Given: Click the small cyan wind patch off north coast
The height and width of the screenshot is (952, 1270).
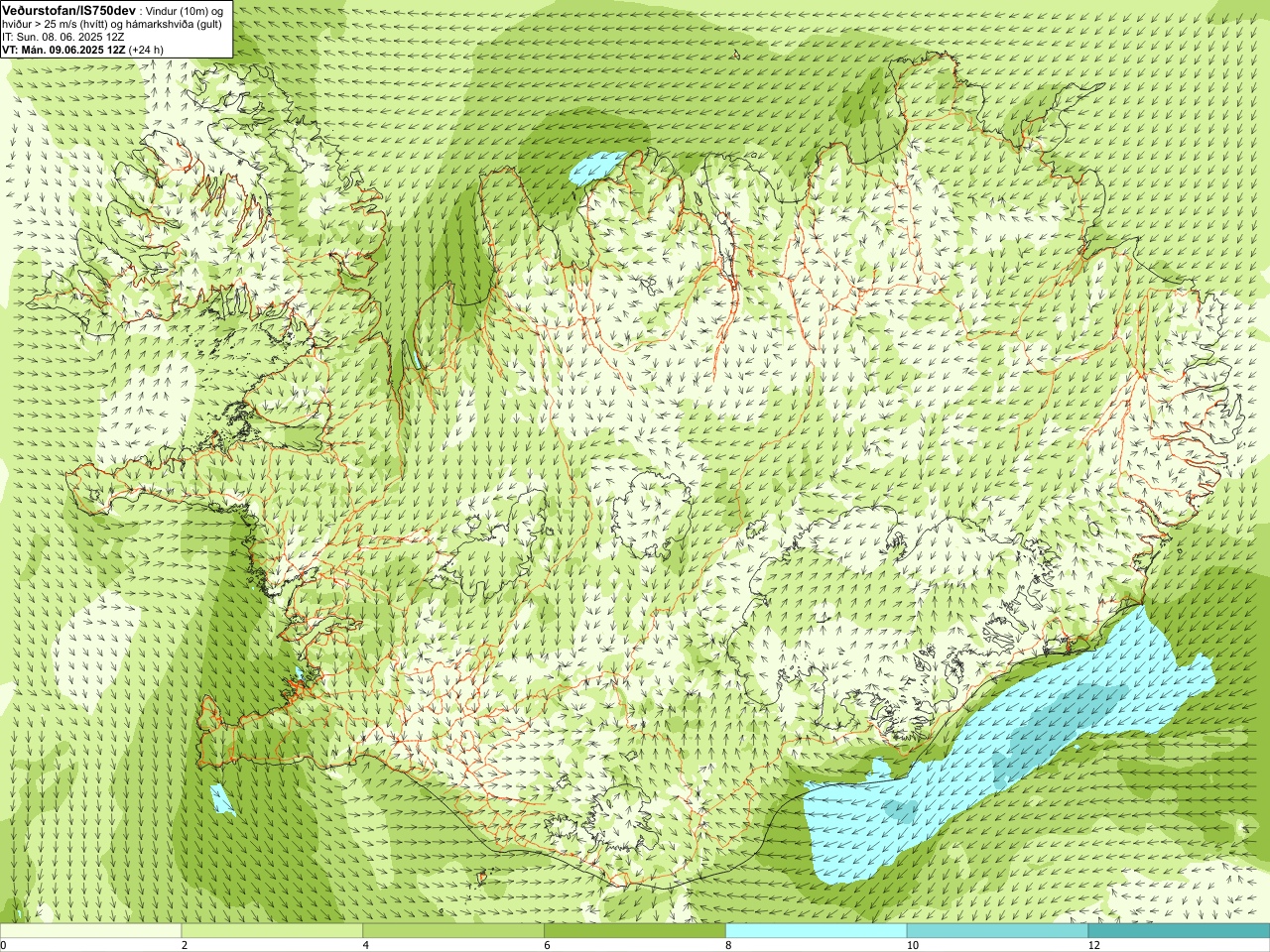Looking at the screenshot, I should tap(595, 169).
